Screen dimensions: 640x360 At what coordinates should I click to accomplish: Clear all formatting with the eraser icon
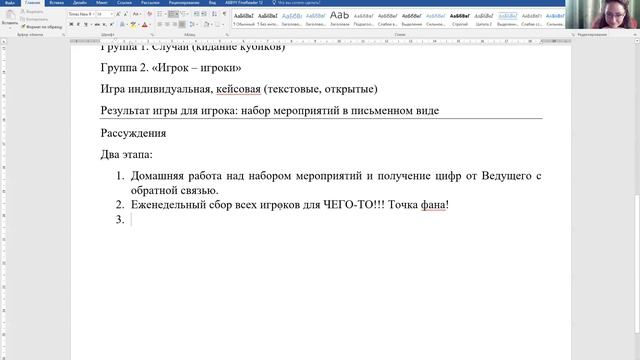point(149,14)
